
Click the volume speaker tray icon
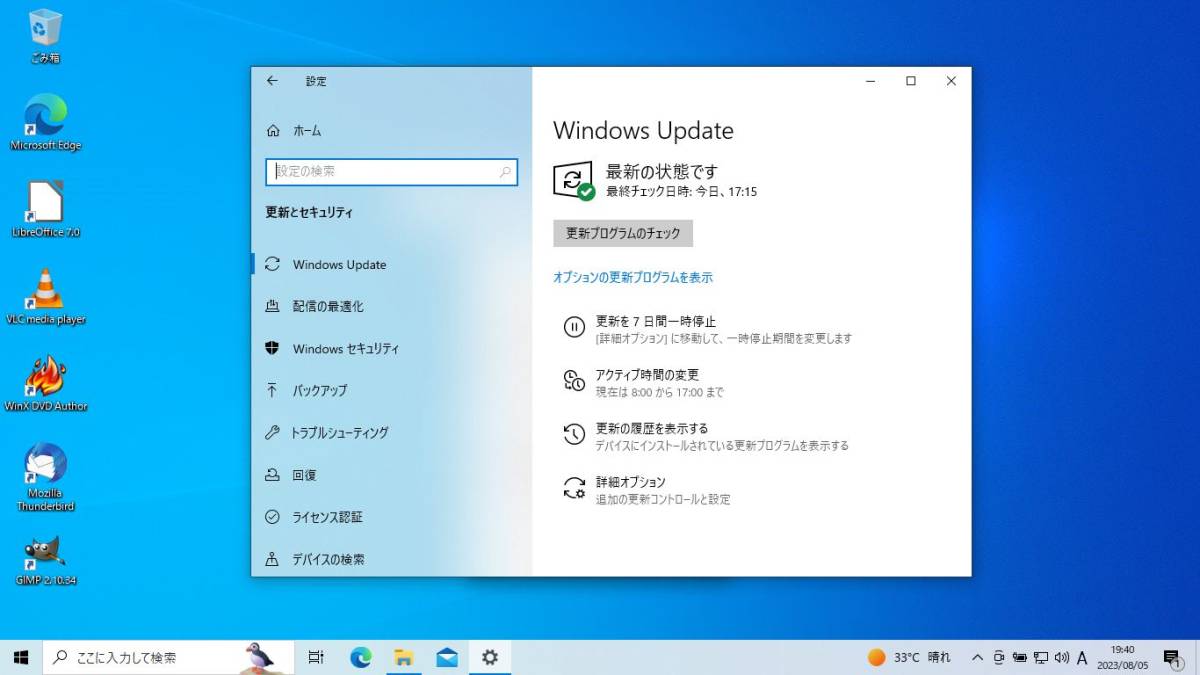click(1061, 657)
